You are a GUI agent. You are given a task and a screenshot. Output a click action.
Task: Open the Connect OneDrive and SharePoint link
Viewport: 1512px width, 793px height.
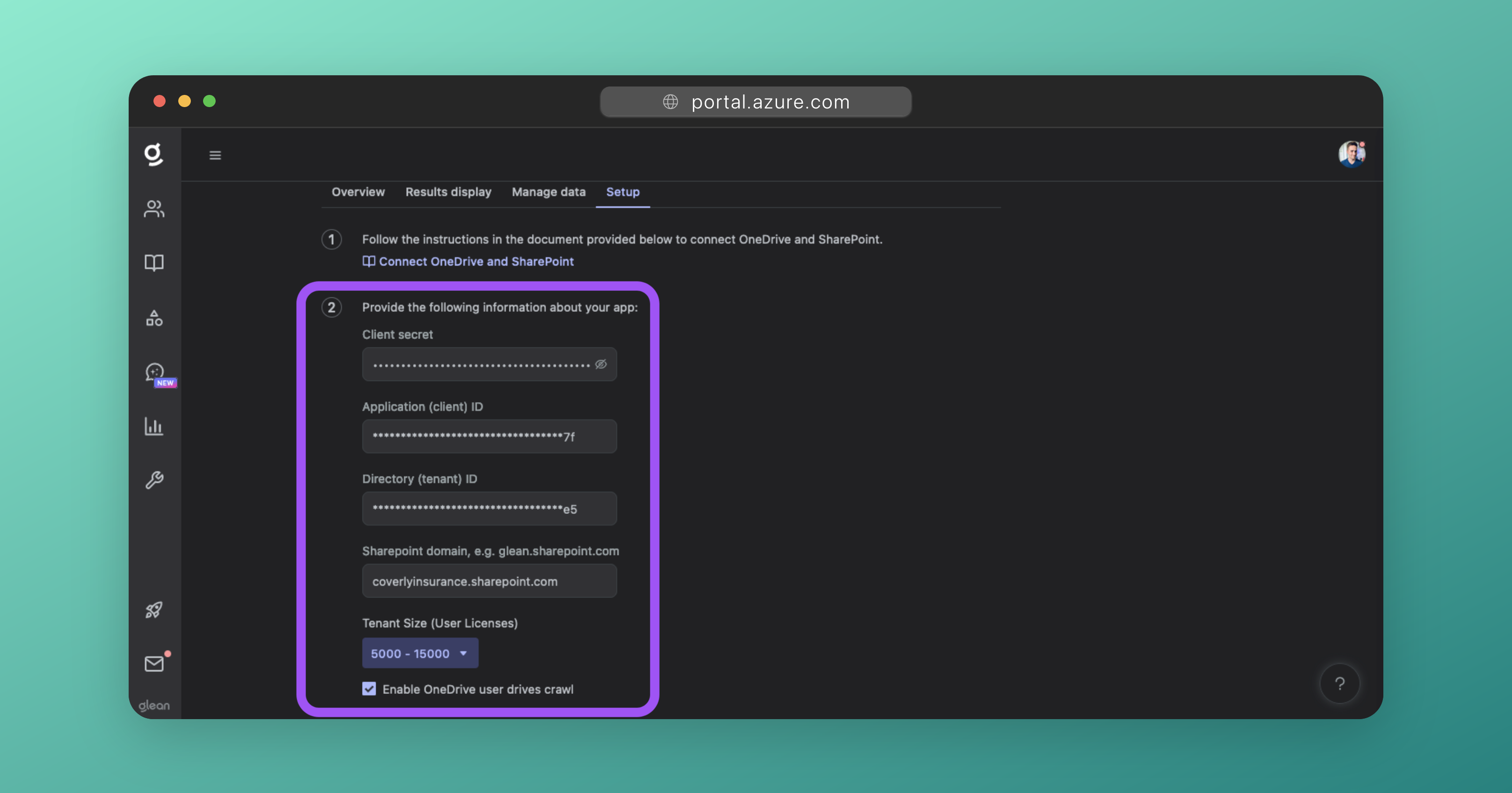(x=475, y=261)
